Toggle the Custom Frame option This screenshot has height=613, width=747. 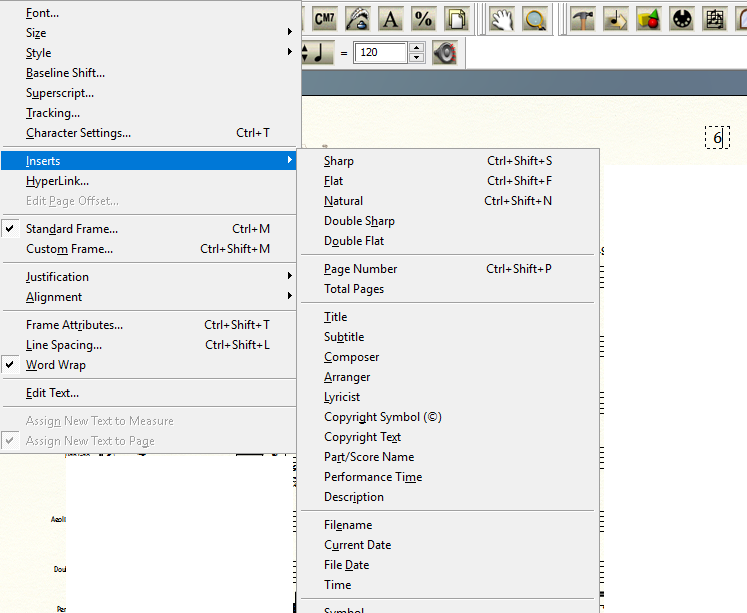coord(70,249)
